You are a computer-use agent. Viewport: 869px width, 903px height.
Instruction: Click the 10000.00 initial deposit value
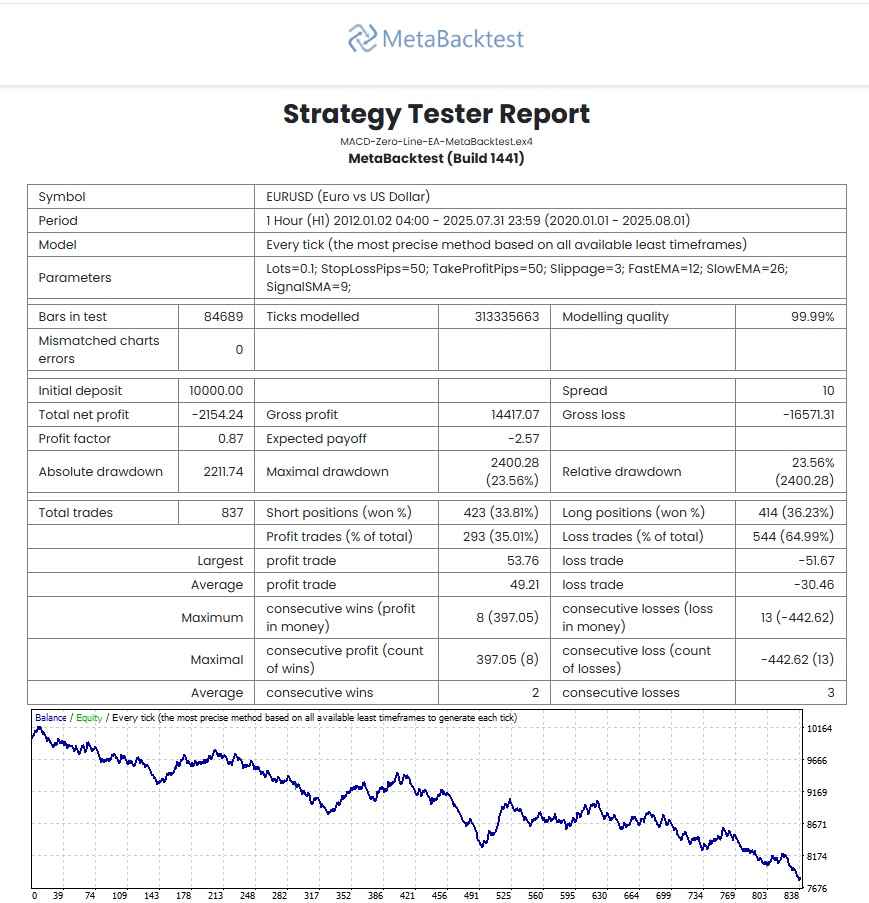pyautogui.click(x=216, y=391)
